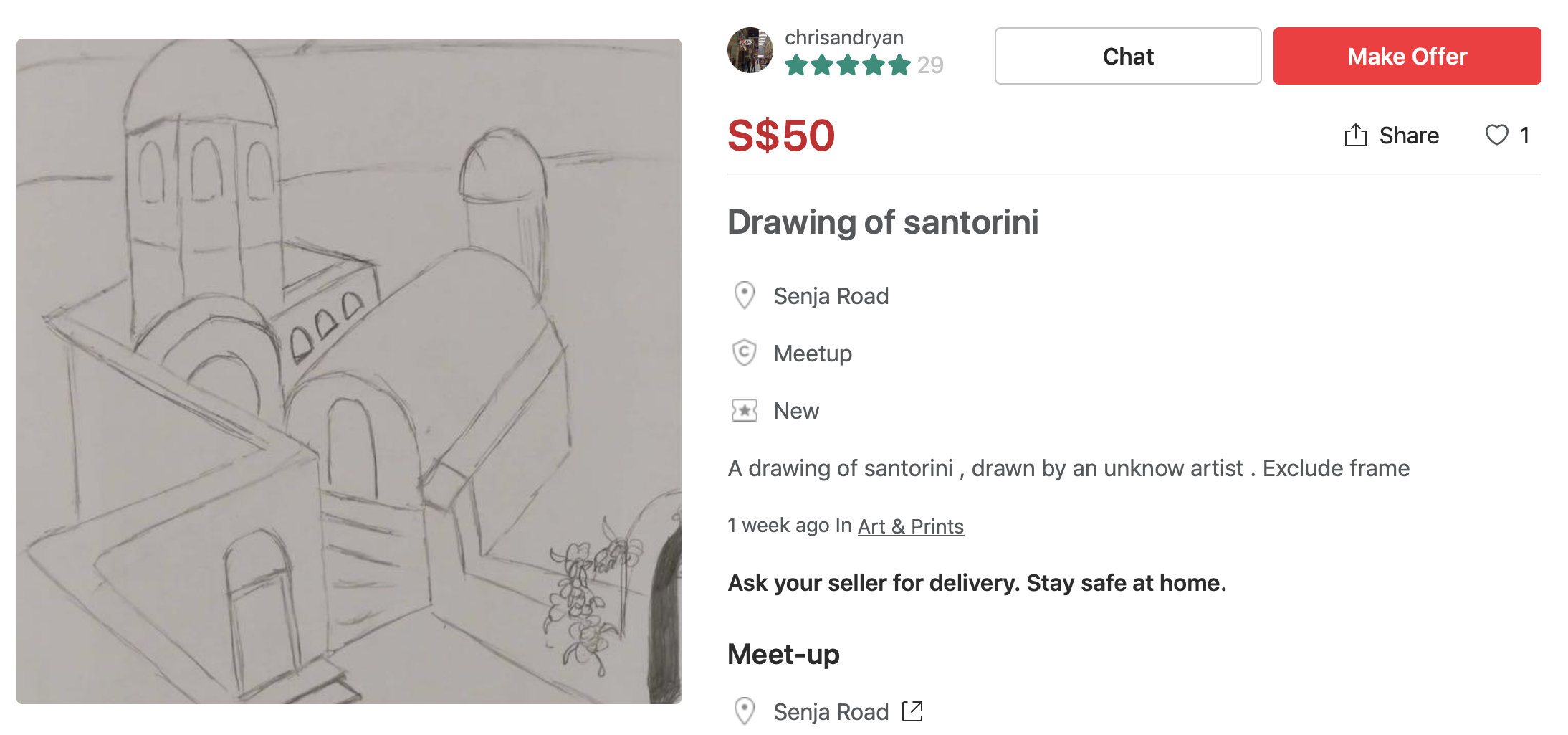Click the chrisandryan seller username
The width and height of the screenshot is (1568, 735).
(x=844, y=37)
